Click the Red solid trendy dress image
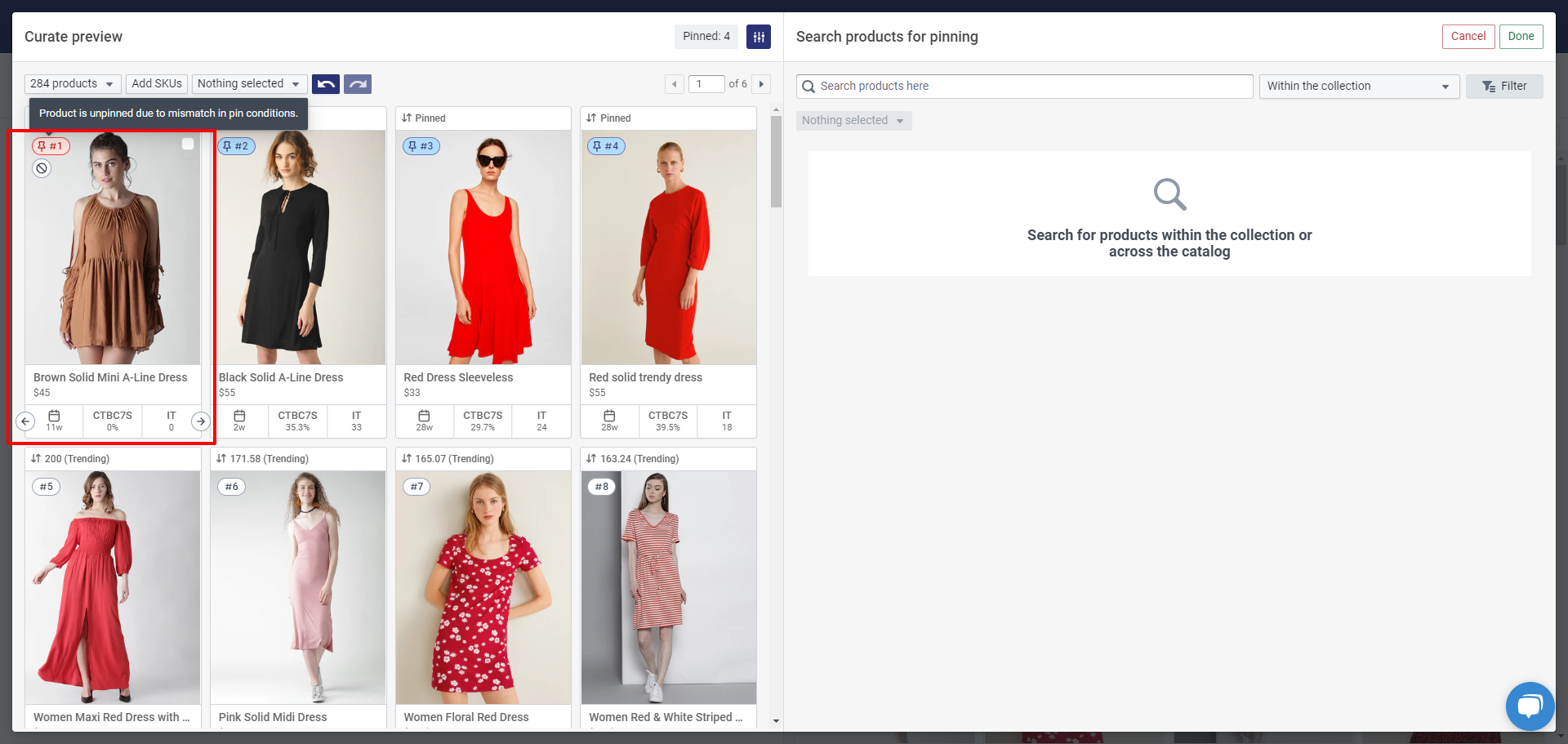 pyautogui.click(x=669, y=247)
